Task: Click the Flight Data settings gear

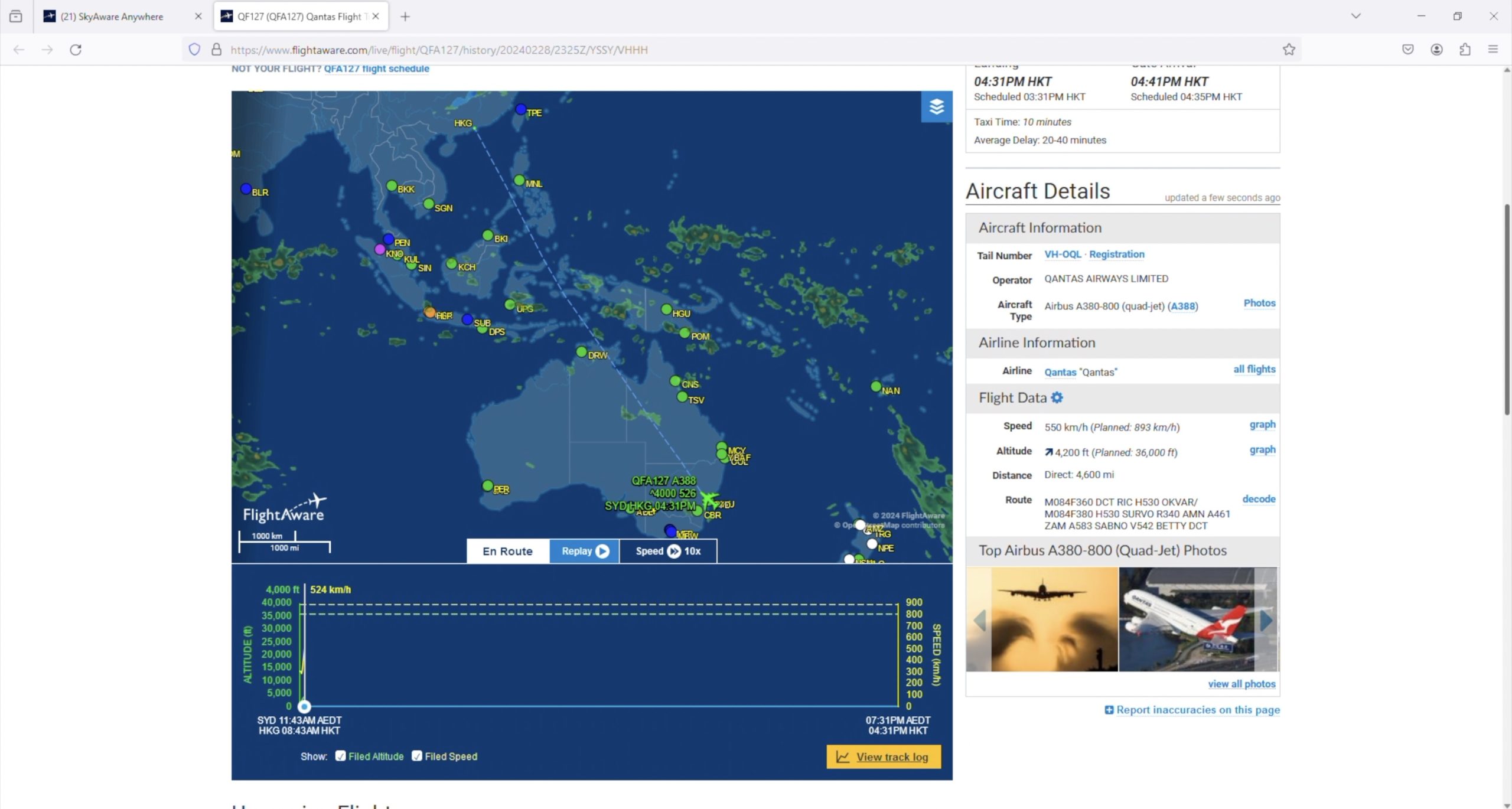Action: (1057, 398)
